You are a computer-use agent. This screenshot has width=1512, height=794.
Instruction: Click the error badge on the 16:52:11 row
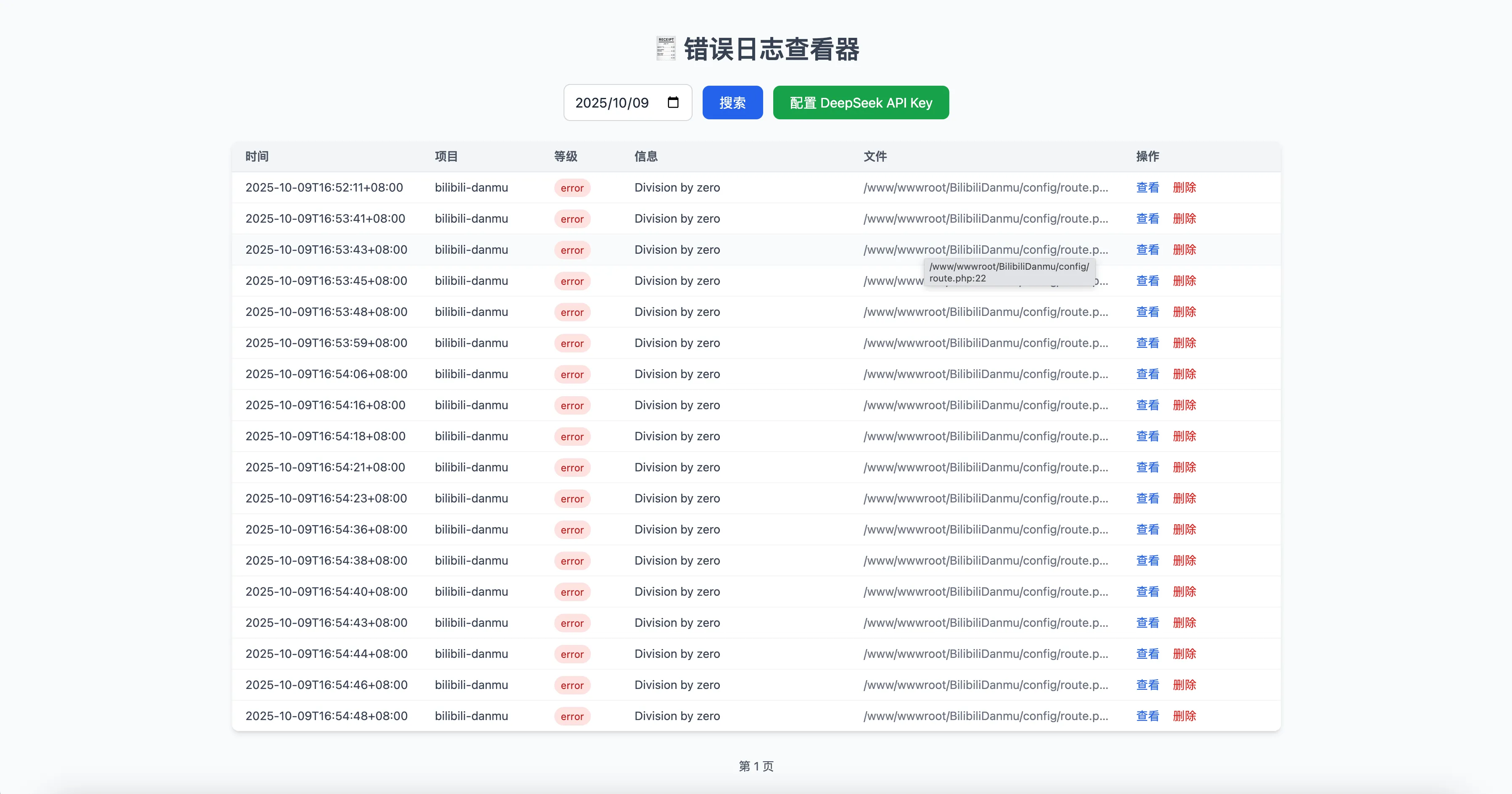(x=572, y=188)
